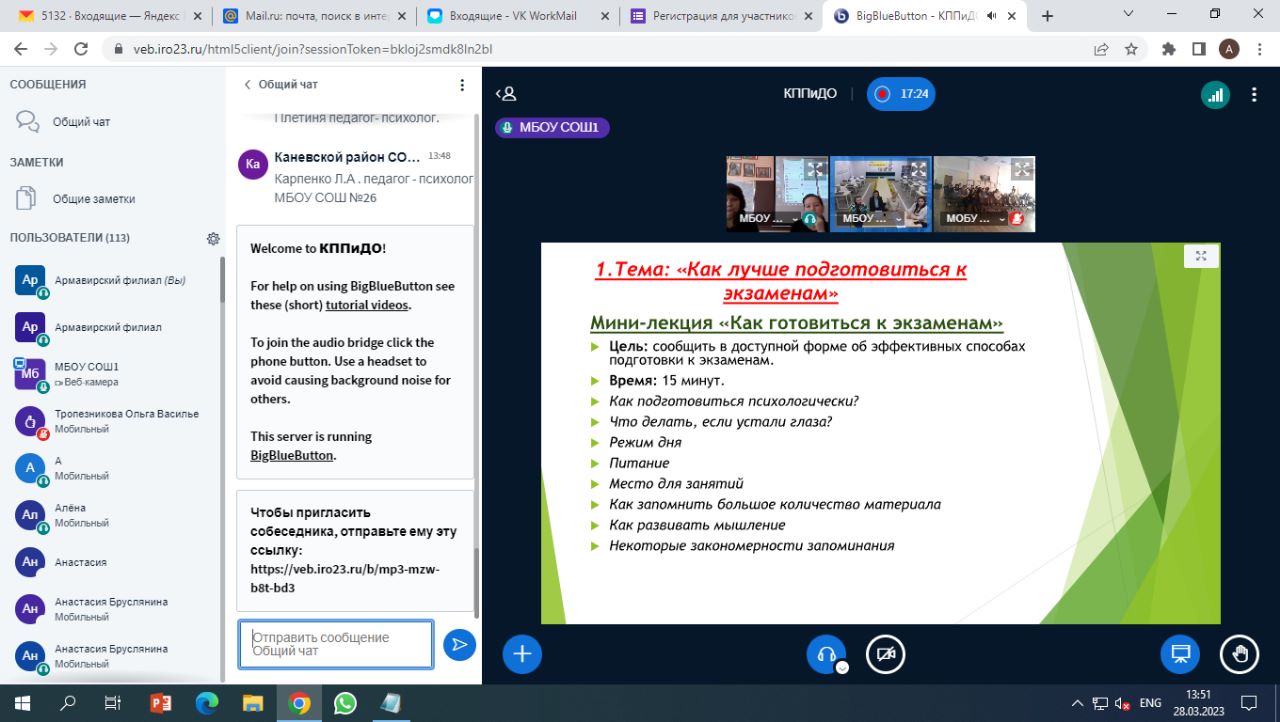The image size is (1280, 722).
Task: Toggle the headphones audio button
Action: (x=826, y=654)
